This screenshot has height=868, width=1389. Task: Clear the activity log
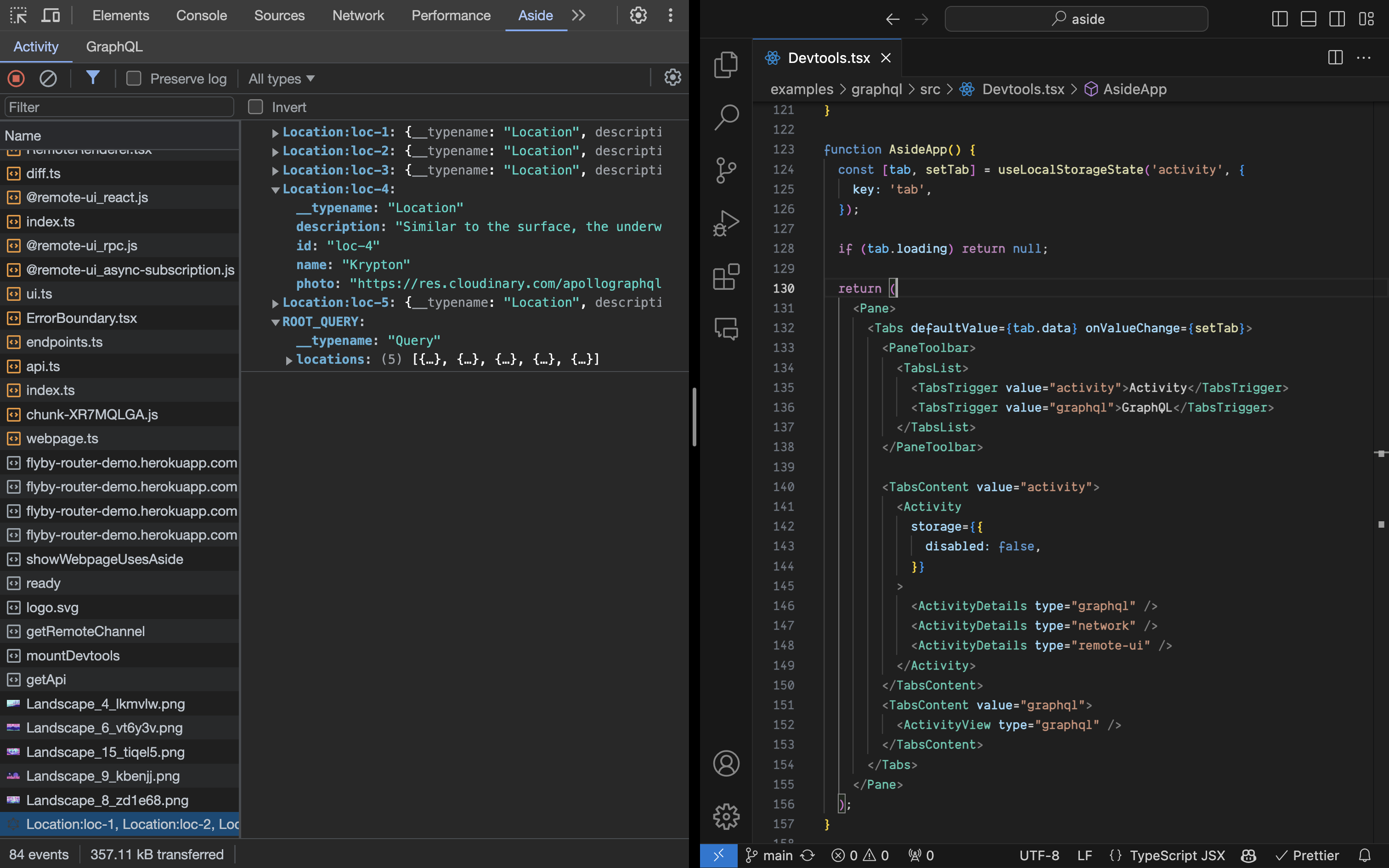point(48,78)
